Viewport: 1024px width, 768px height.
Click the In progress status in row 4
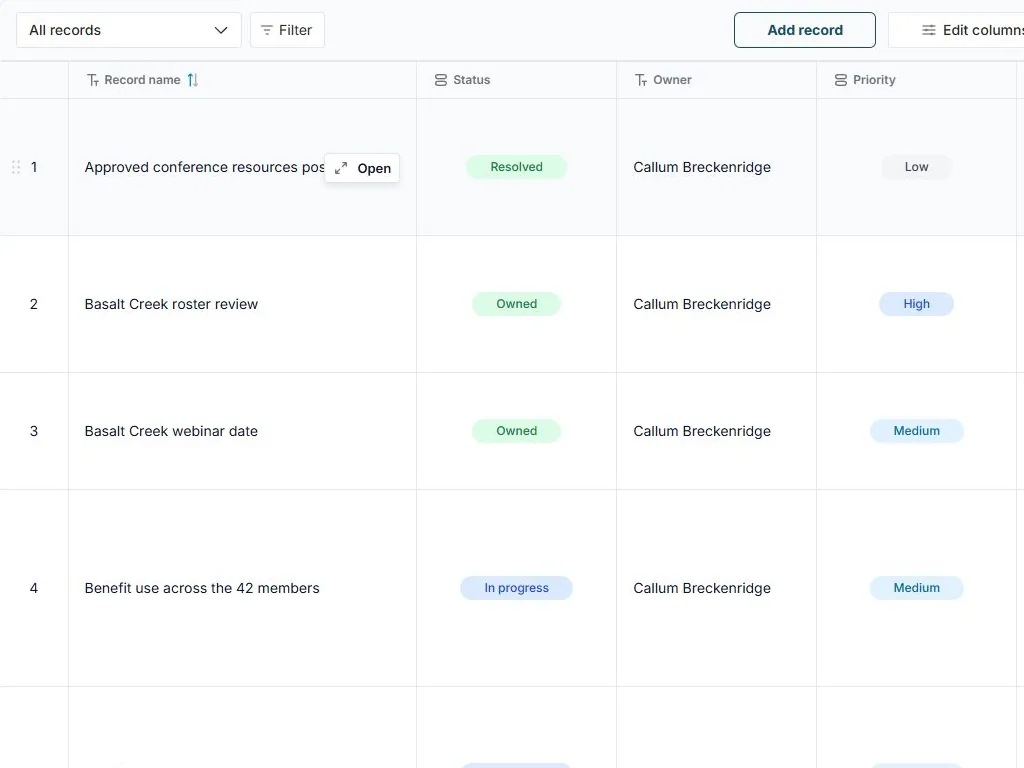(x=516, y=588)
